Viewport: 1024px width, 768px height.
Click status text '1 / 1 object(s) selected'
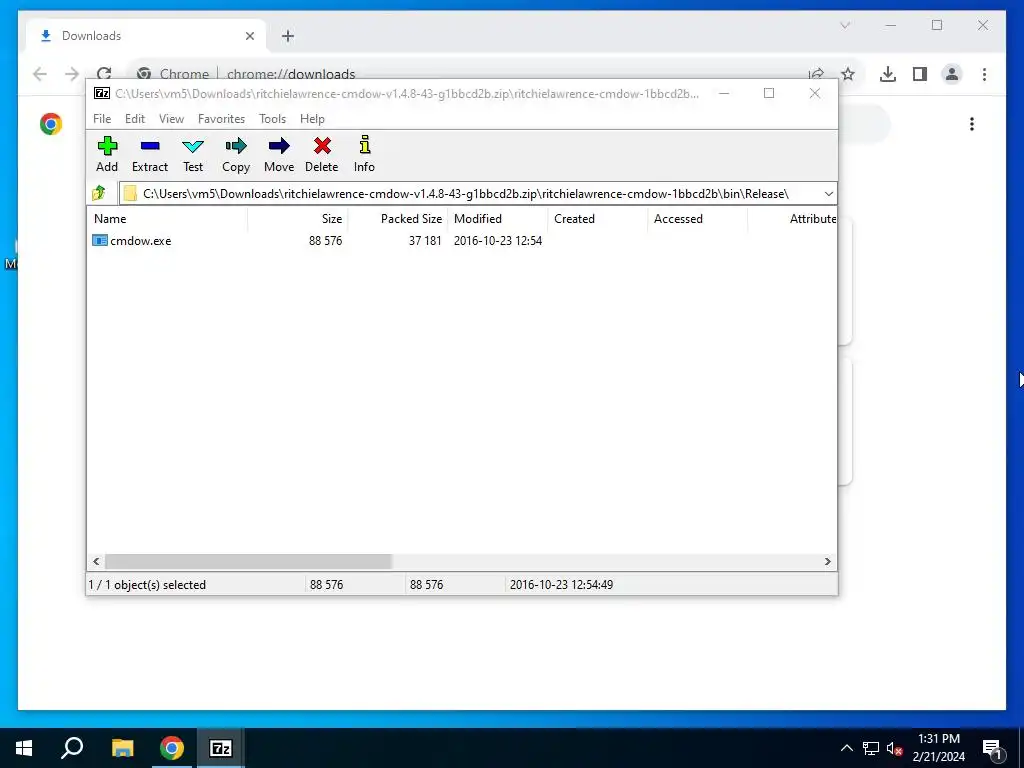coord(147,584)
